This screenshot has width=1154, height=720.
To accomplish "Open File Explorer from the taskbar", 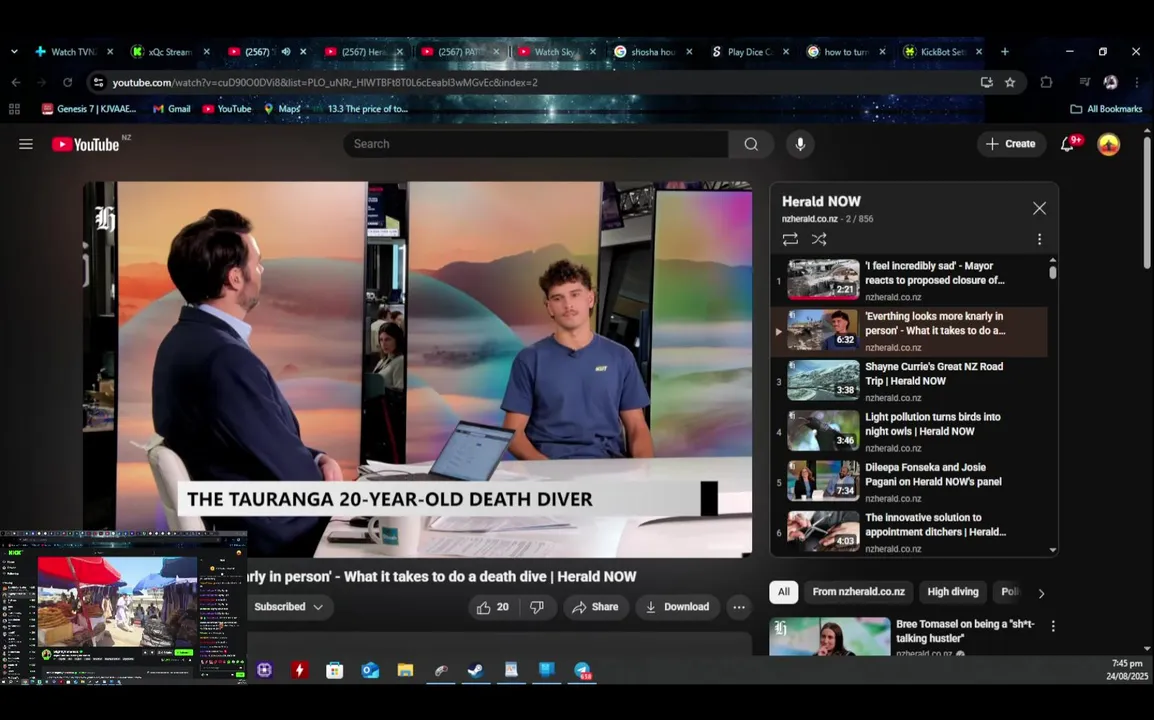I will (406, 670).
